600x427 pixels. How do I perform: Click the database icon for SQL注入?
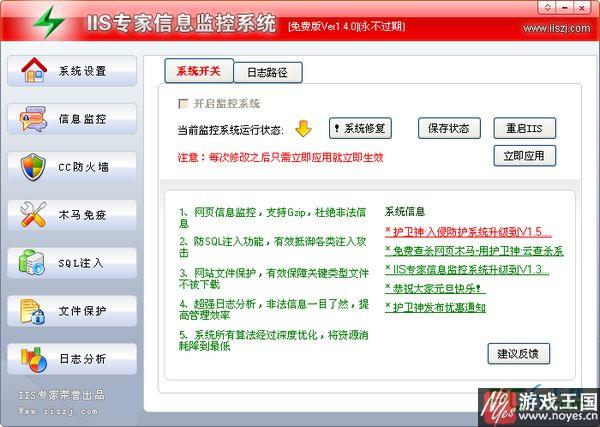[x=32, y=262]
